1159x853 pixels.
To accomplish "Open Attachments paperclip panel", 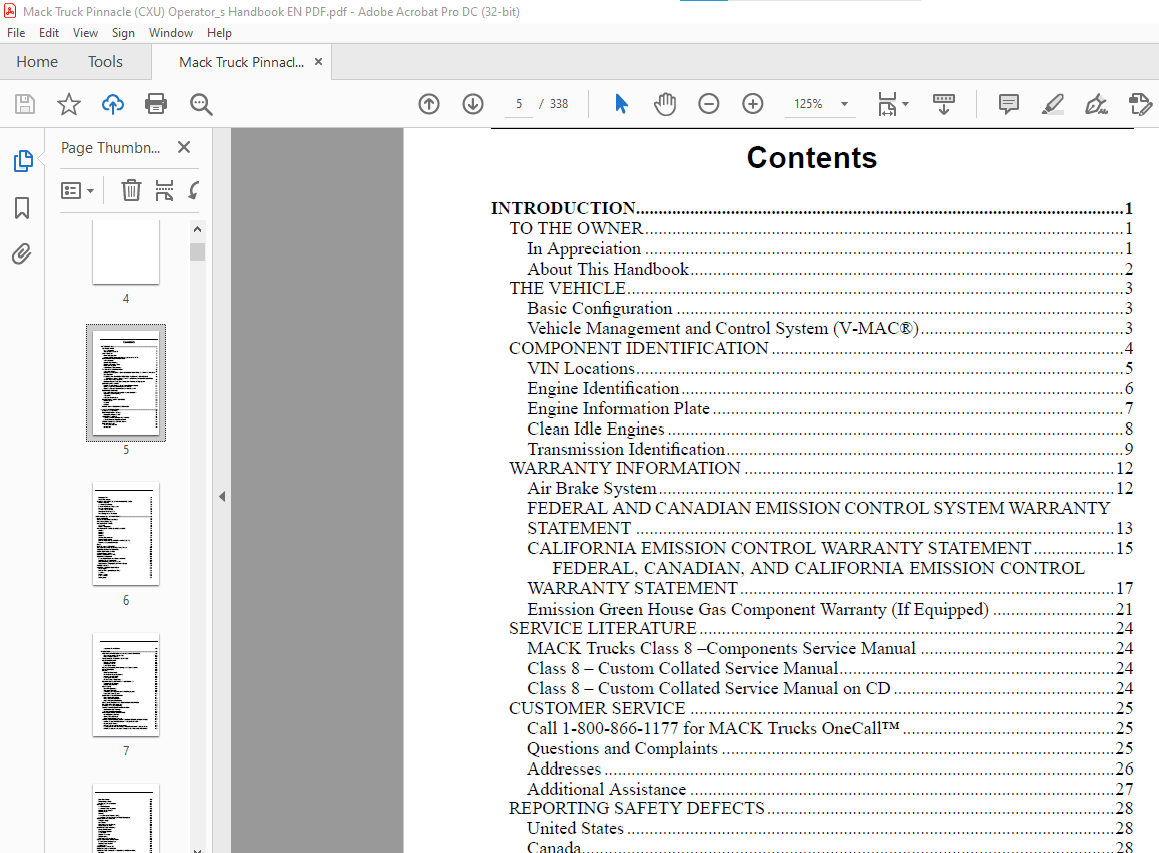I will (x=21, y=254).
